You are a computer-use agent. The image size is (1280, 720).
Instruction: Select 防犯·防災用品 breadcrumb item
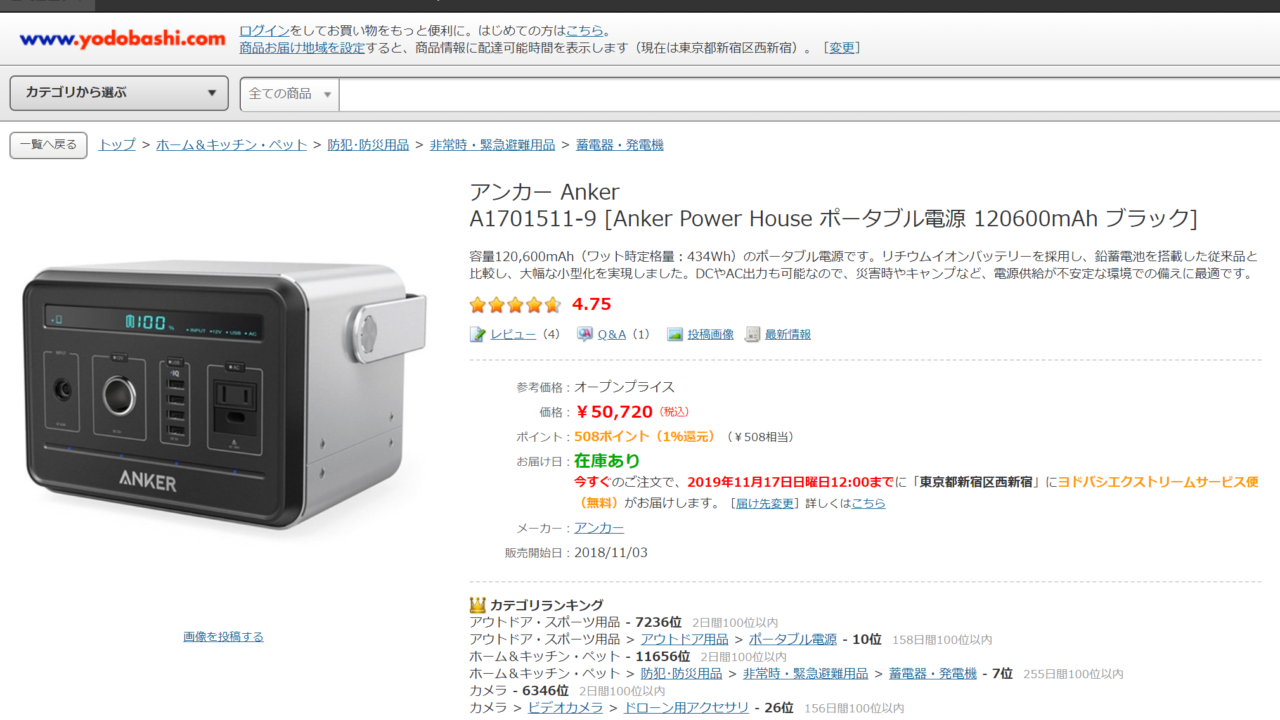click(368, 145)
